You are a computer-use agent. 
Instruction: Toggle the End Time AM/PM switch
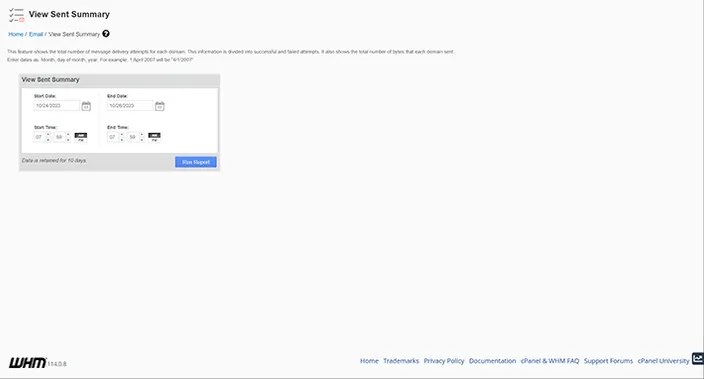point(154,137)
